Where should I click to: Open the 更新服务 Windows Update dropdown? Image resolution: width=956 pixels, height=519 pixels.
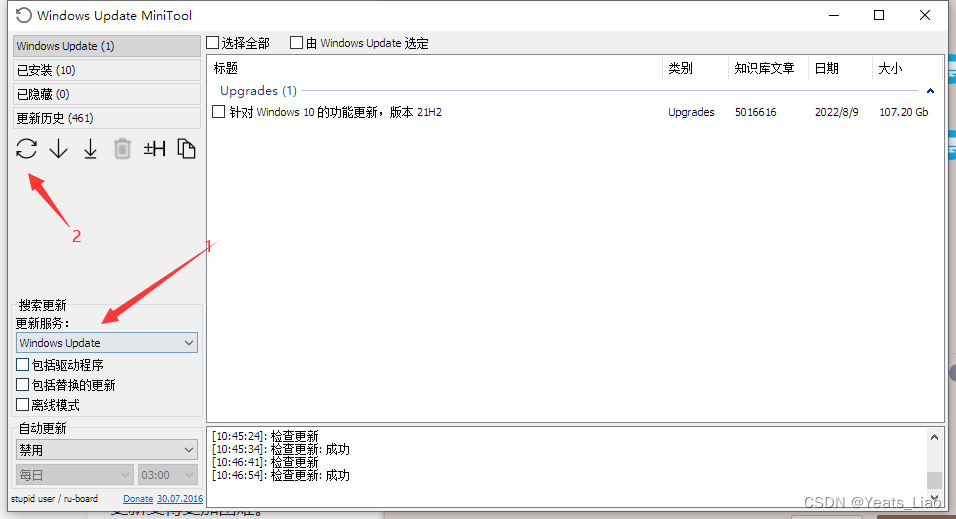coord(107,343)
